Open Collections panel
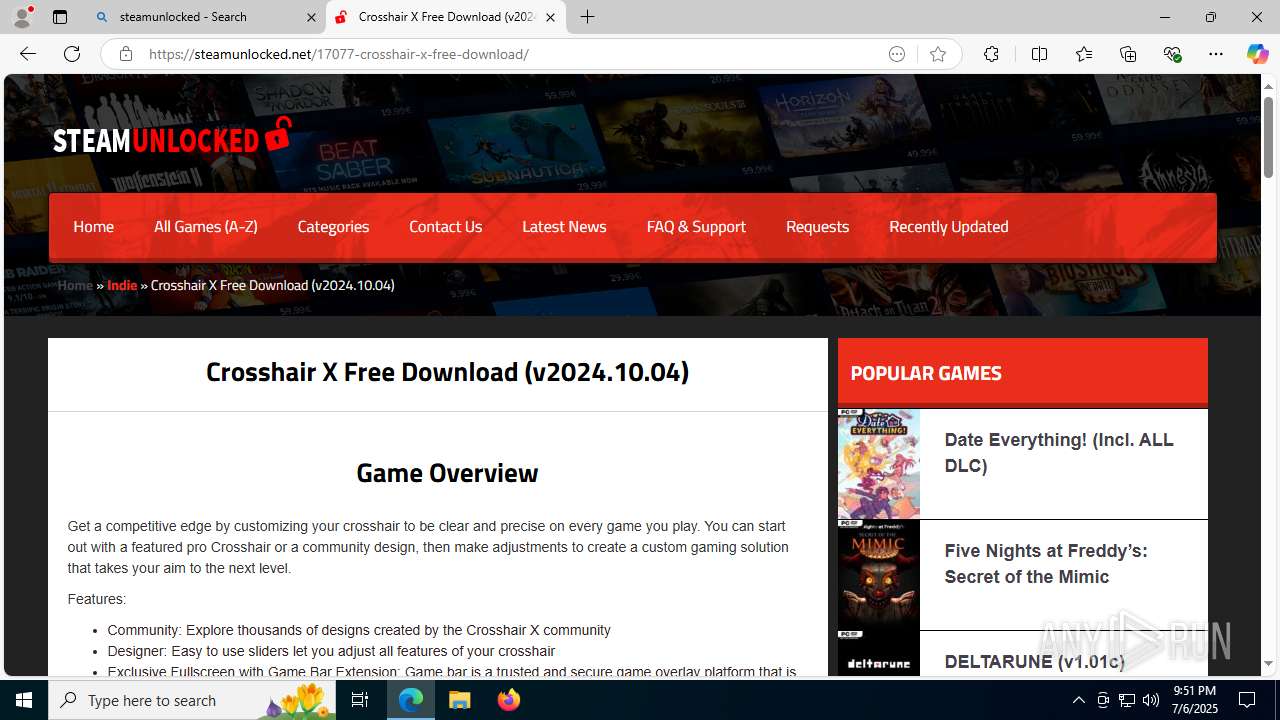Image resolution: width=1280 pixels, height=720 pixels. pos(1128,54)
